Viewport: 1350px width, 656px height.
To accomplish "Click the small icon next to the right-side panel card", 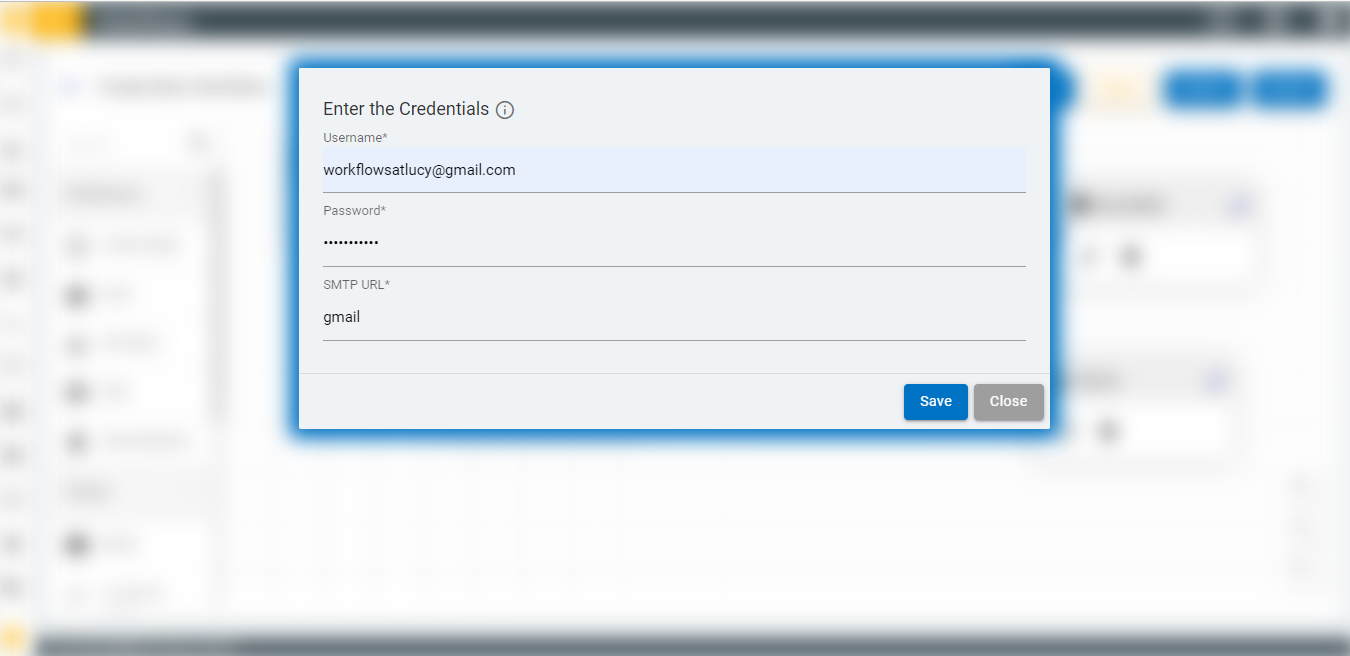I will pyautogui.click(x=1214, y=380).
